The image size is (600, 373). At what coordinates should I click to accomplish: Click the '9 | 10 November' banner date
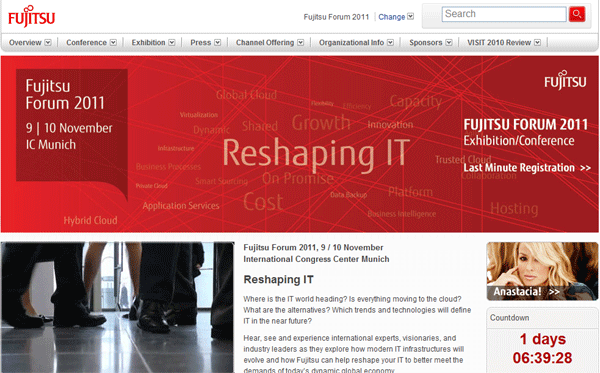(69, 128)
